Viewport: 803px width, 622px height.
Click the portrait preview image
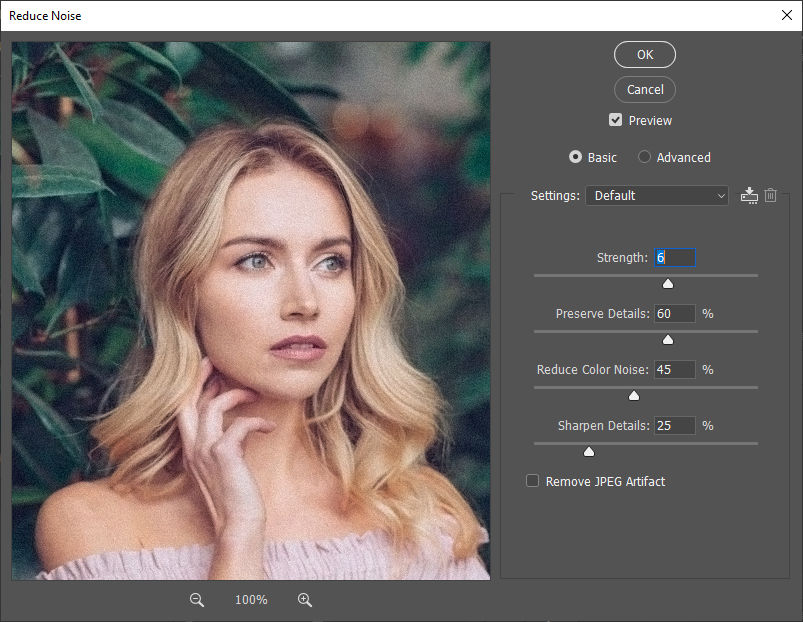pyautogui.click(x=251, y=311)
